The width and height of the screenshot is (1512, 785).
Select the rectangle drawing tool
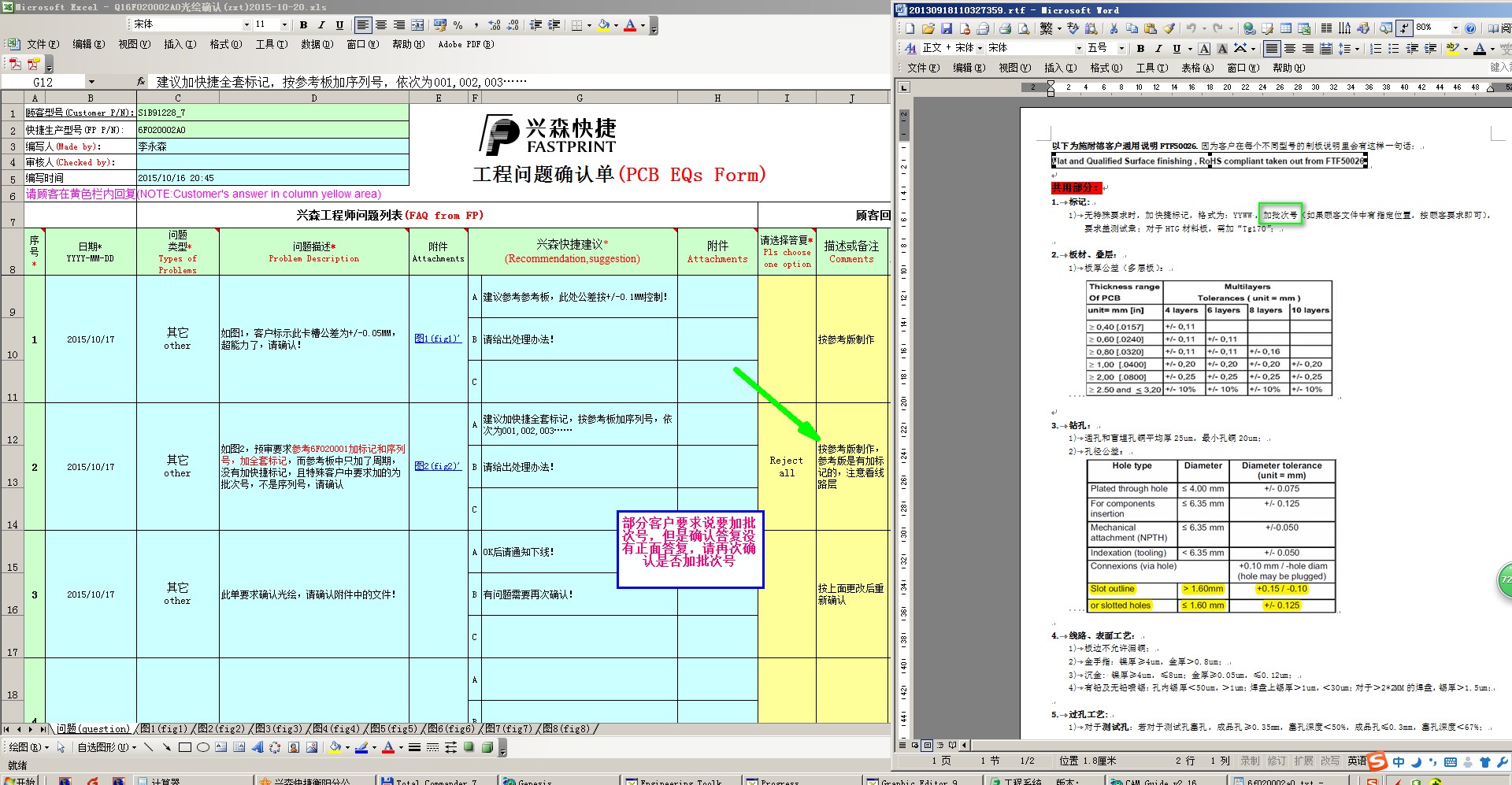184,747
